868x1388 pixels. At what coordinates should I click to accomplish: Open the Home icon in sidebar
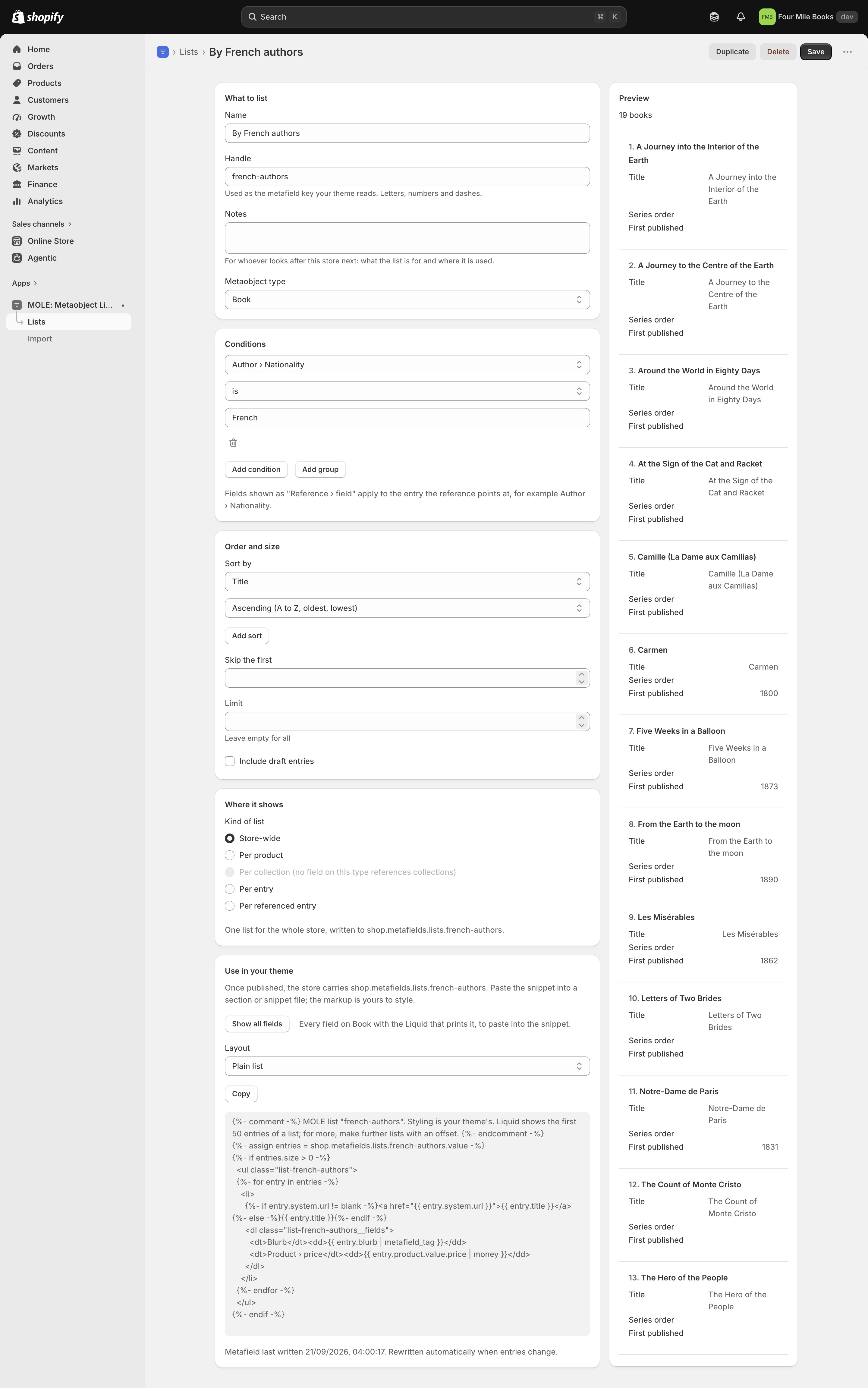17,49
